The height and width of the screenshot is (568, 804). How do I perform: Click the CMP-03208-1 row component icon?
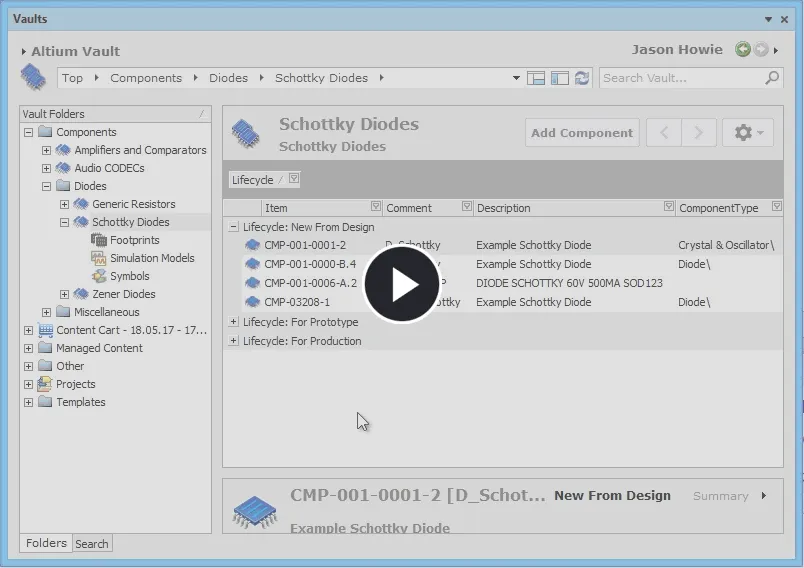pyautogui.click(x=252, y=302)
